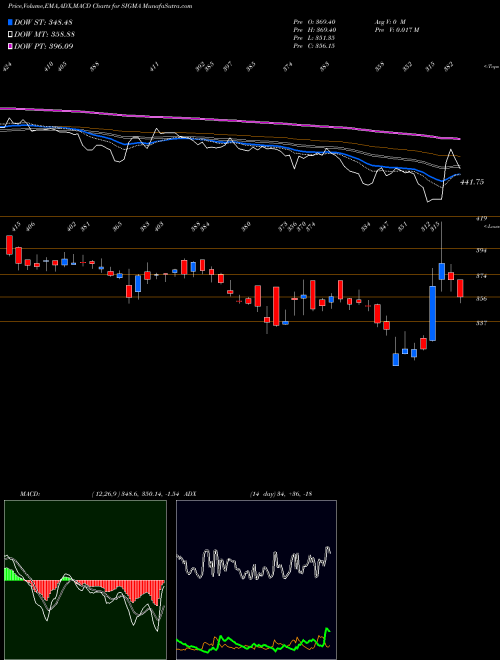The width and height of the screenshot is (500, 660).
Task: Click the 394 price level label
Action: point(481,250)
